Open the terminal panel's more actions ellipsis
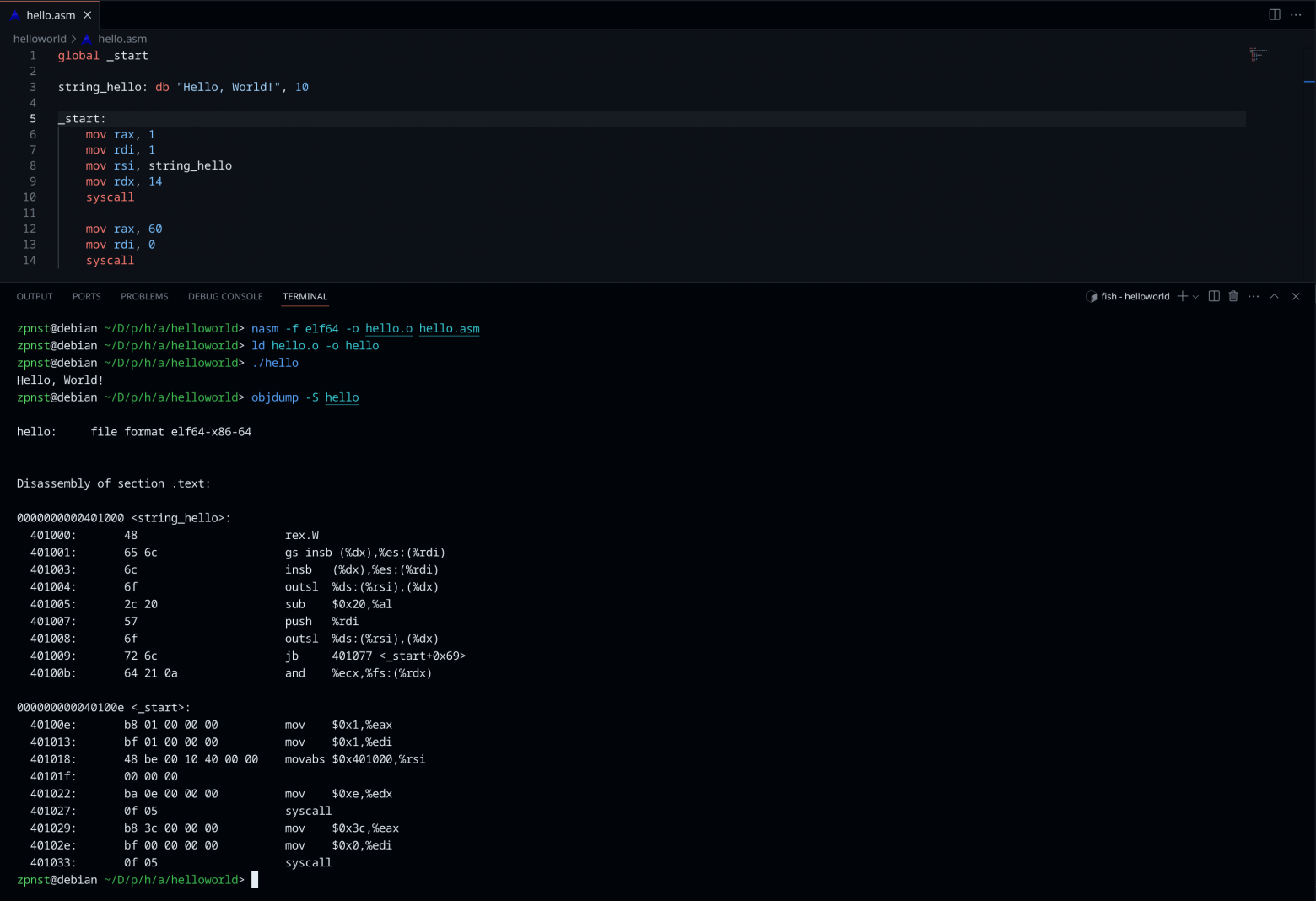The width and height of the screenshot is (1316, 901). [x=1254, y=296]
